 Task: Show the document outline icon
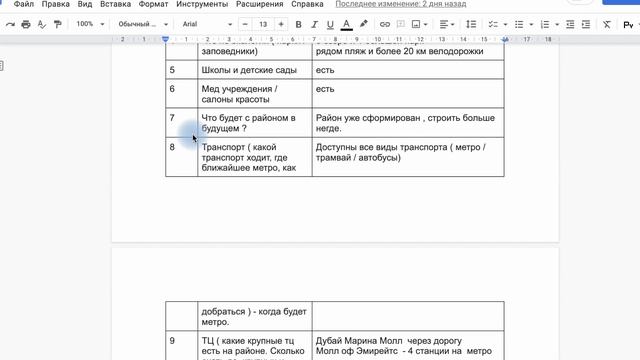click(x=2, y=65)
